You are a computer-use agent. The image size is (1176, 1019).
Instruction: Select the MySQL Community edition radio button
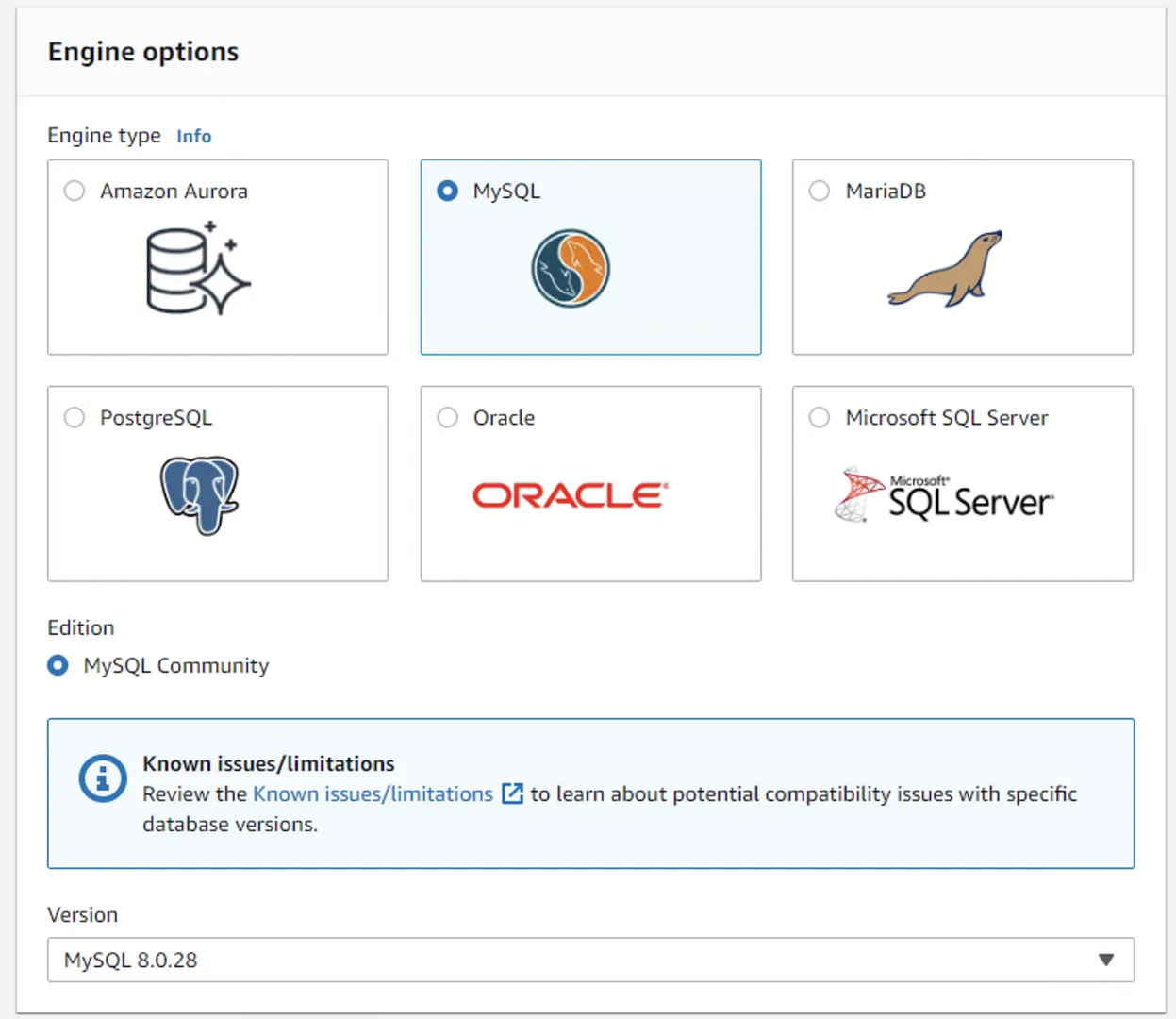tap(58, 665)
